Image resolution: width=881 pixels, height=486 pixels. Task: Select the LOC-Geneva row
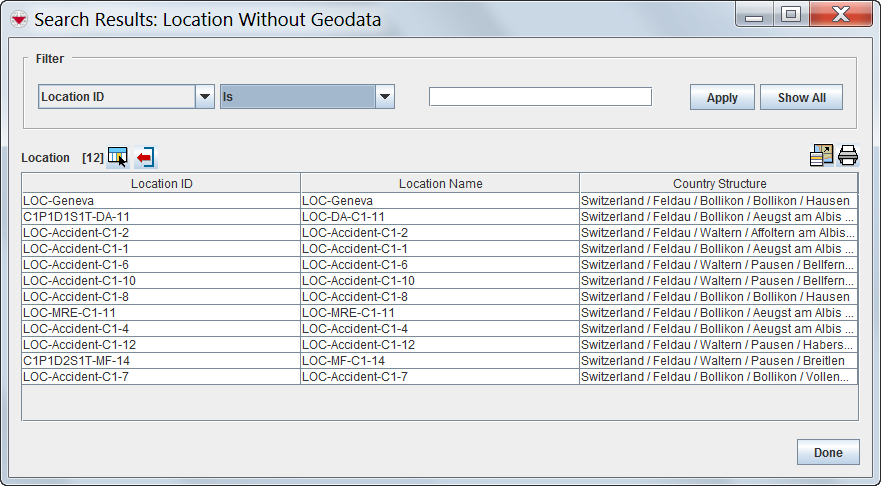click(161, 201)
